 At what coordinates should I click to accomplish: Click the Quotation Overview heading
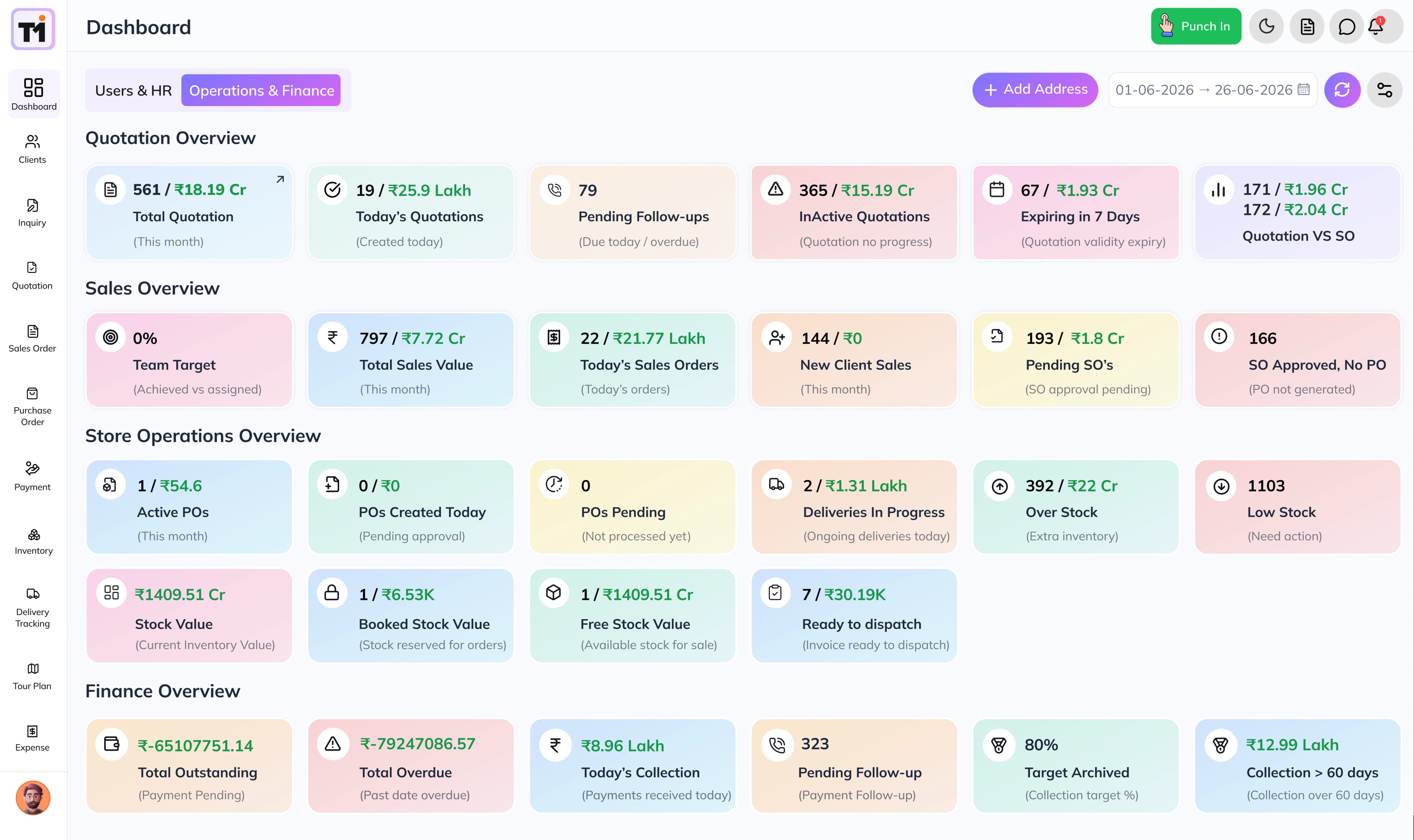pos(170,138)
